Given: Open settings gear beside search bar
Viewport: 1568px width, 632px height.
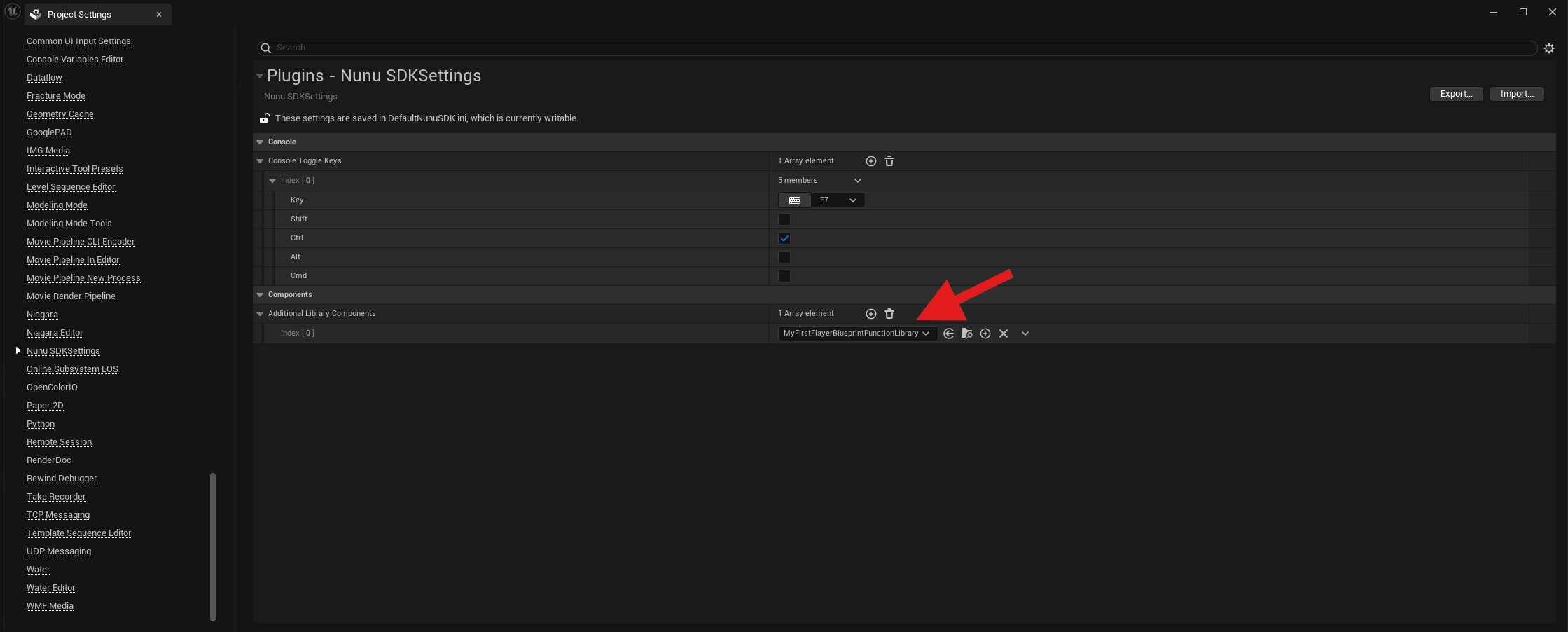Looking at the screenshot, I should 1549,48.
